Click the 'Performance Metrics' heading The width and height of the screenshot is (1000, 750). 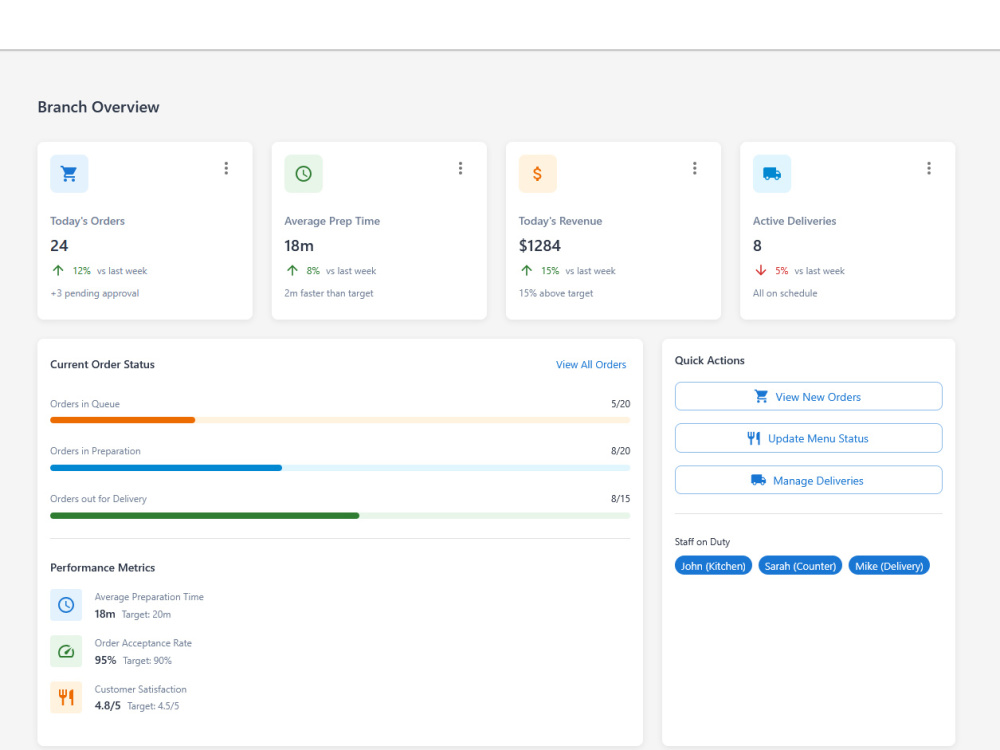click(103, 568)
